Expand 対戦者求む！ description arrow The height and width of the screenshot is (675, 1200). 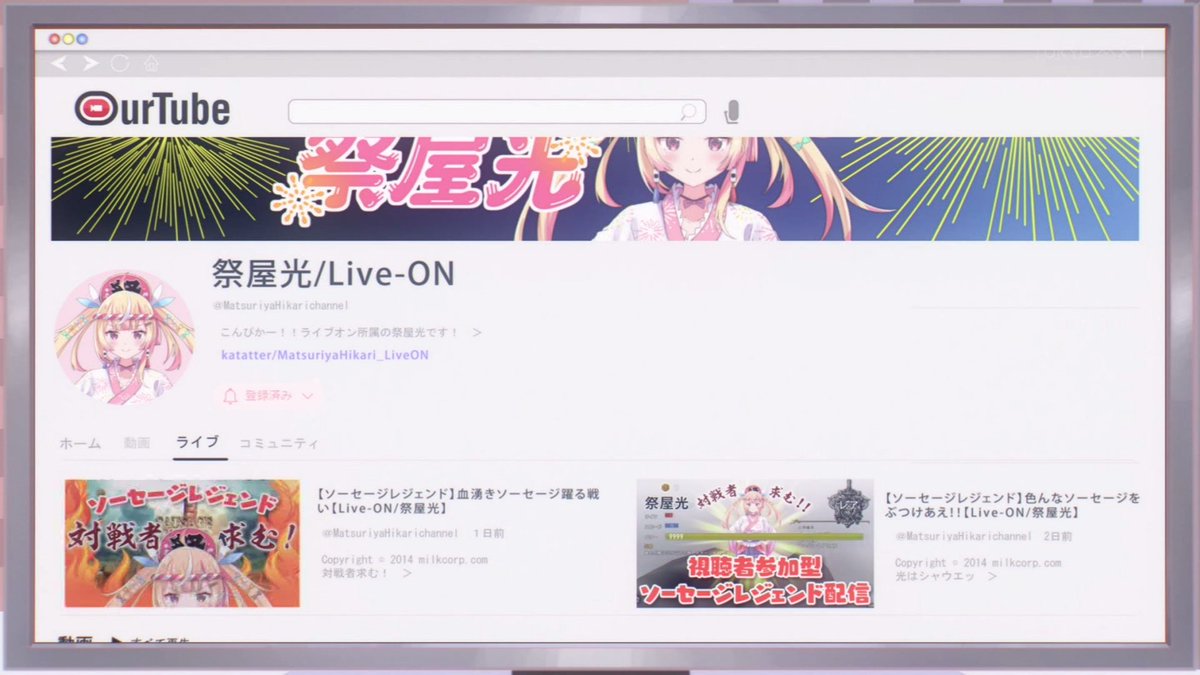407,574
